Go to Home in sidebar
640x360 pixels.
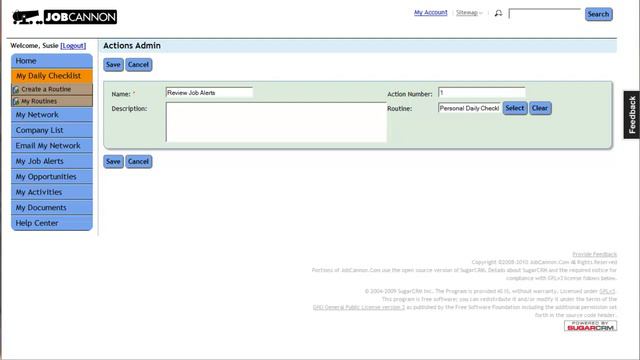coord(52,61)
